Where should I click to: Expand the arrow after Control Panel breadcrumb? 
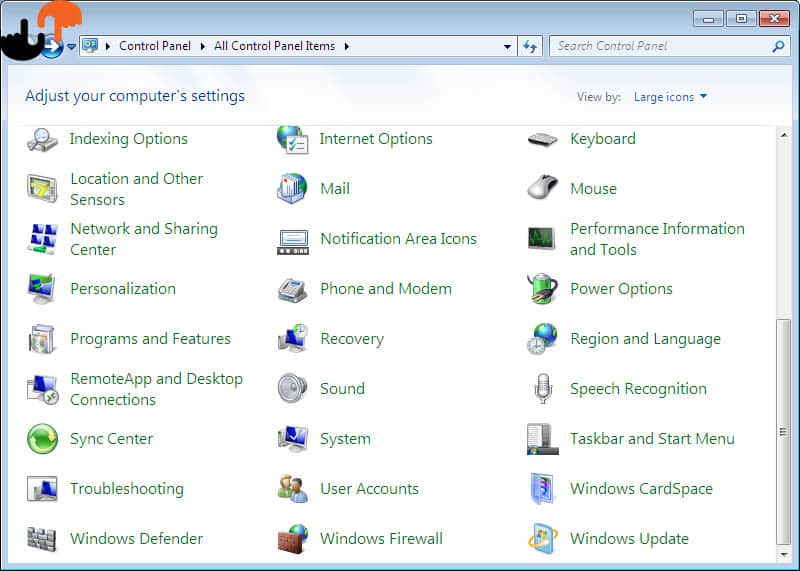tap(203, 46)
